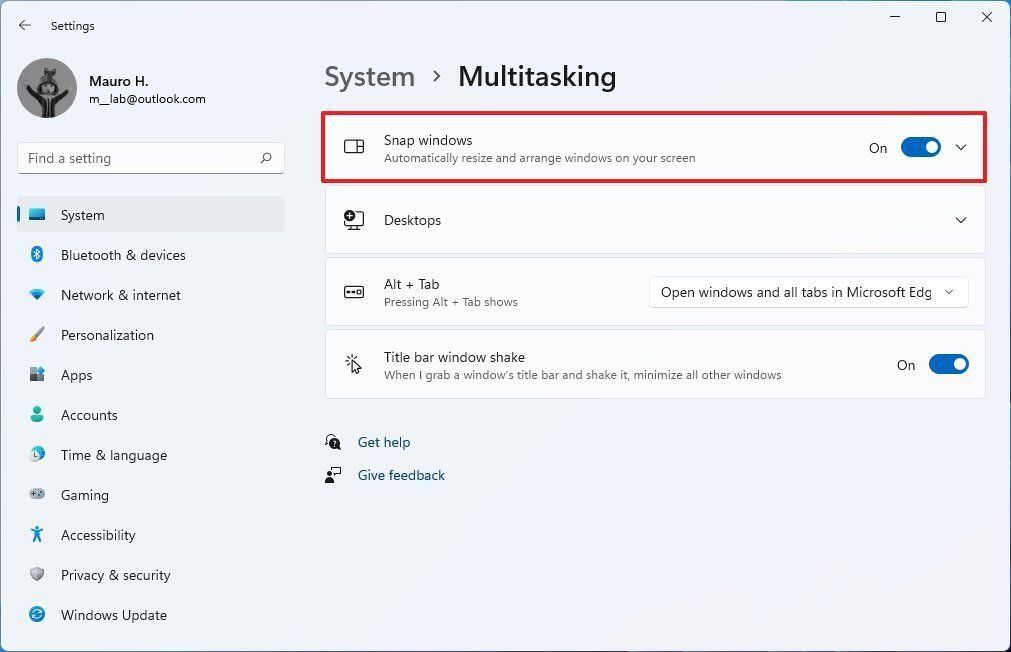Viewport: 1011px width, 652px height.
Task: Click the Find a setting search box
Action: click(x=150, y=157)
